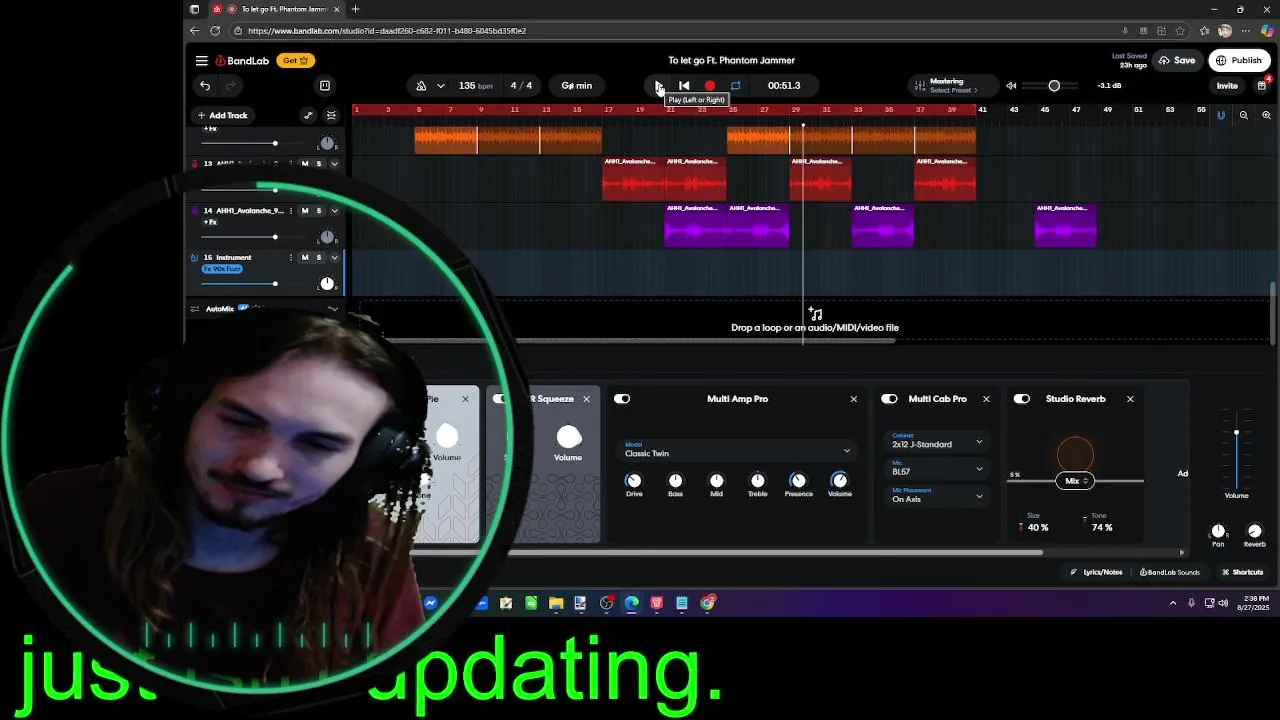Click the Edge icon in the taskbar
The width and height of the screenshot is (1280, 720).
[x=632, y=603]
